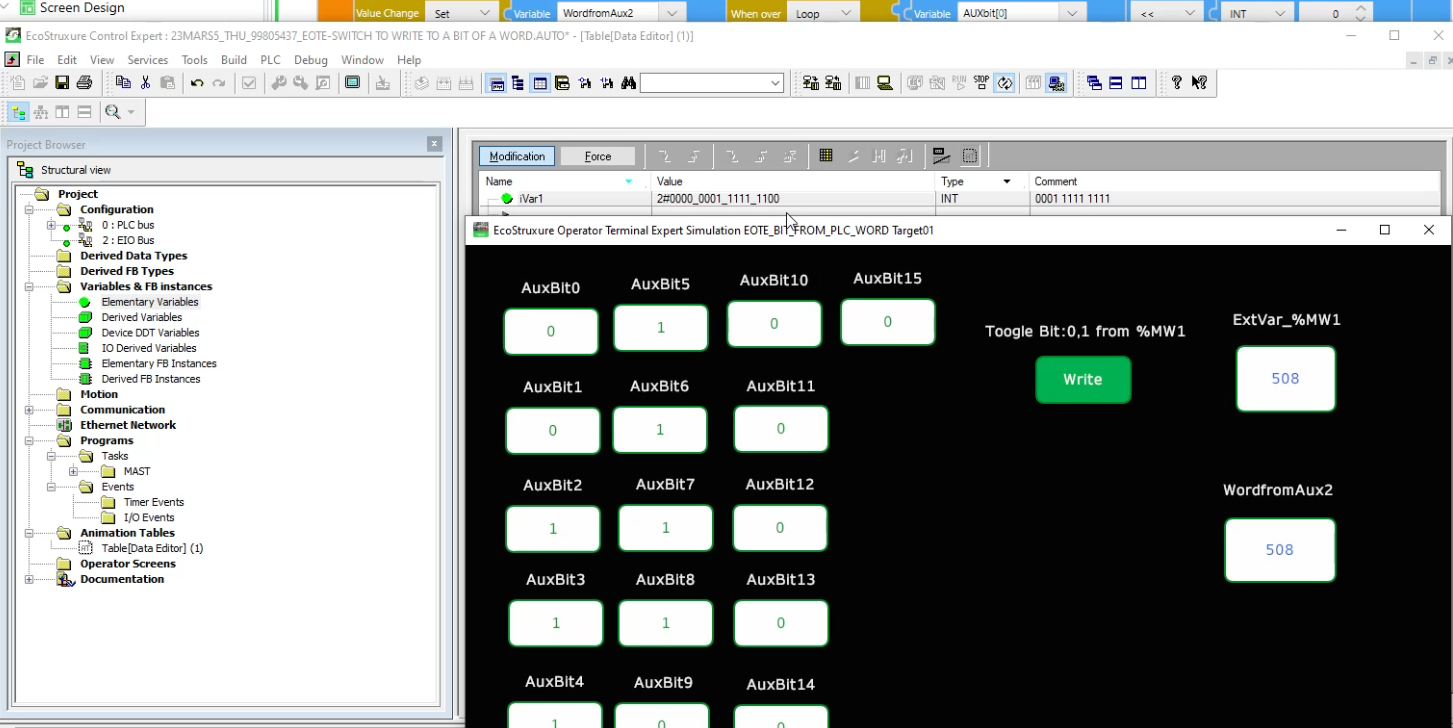Click the tile horizontally icon
This screenshot has width=1453, height=728.
(1116, 83)
